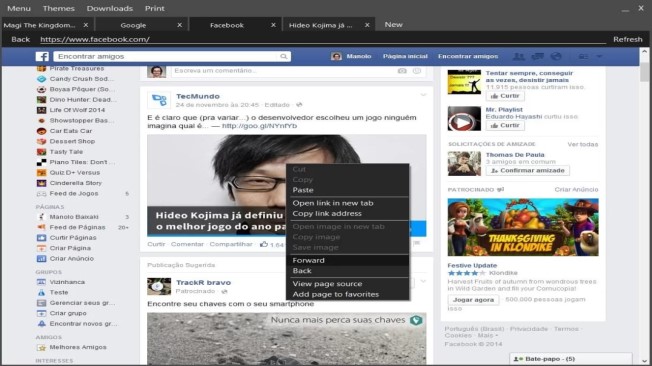Image resolution: width=652 pixels, height=366 pixels.
Task: Click Thanksgiving in Klondike ad image
Action: click(x=523, y=227)
